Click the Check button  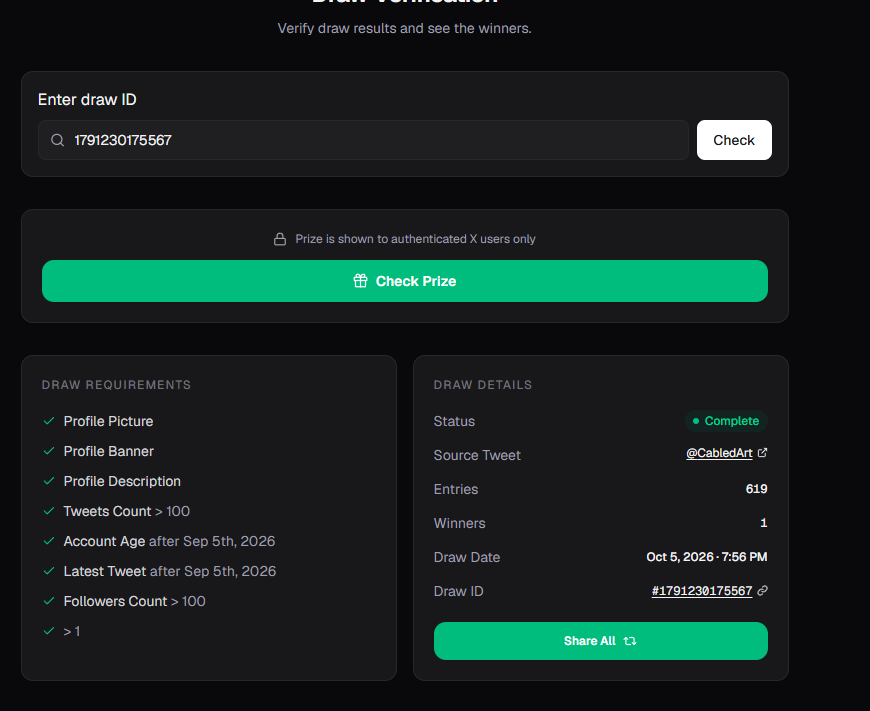tap(734, 140)
